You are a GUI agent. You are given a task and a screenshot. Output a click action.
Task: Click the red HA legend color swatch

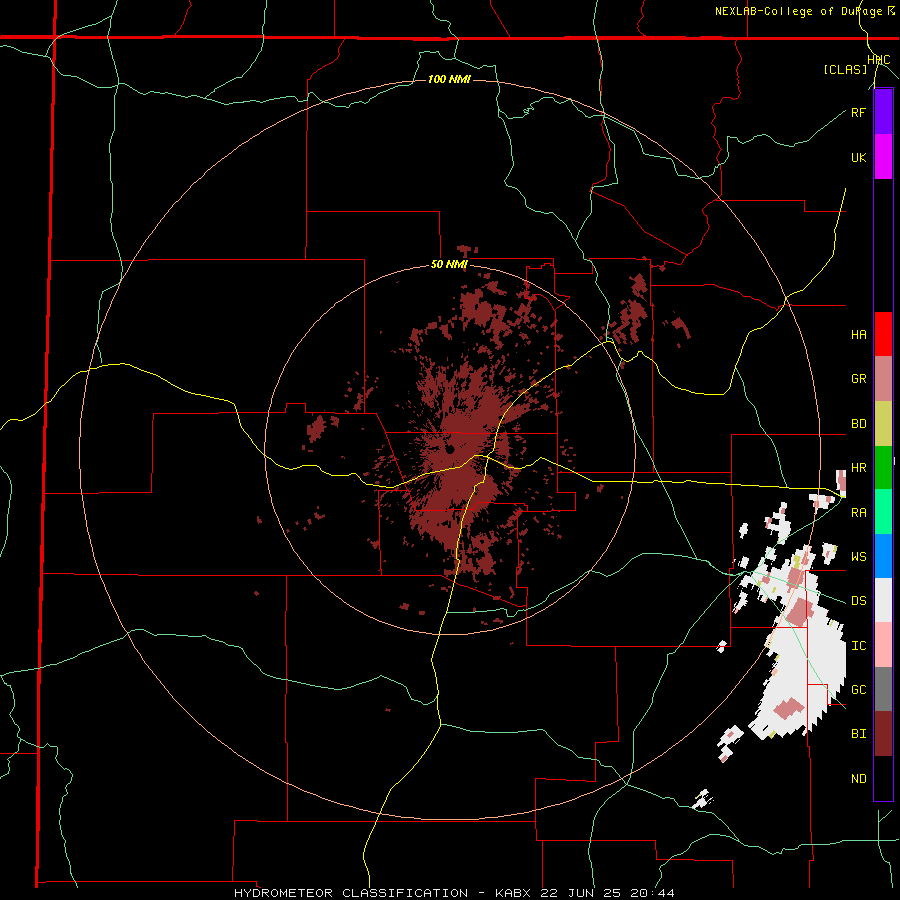[883, 334]
